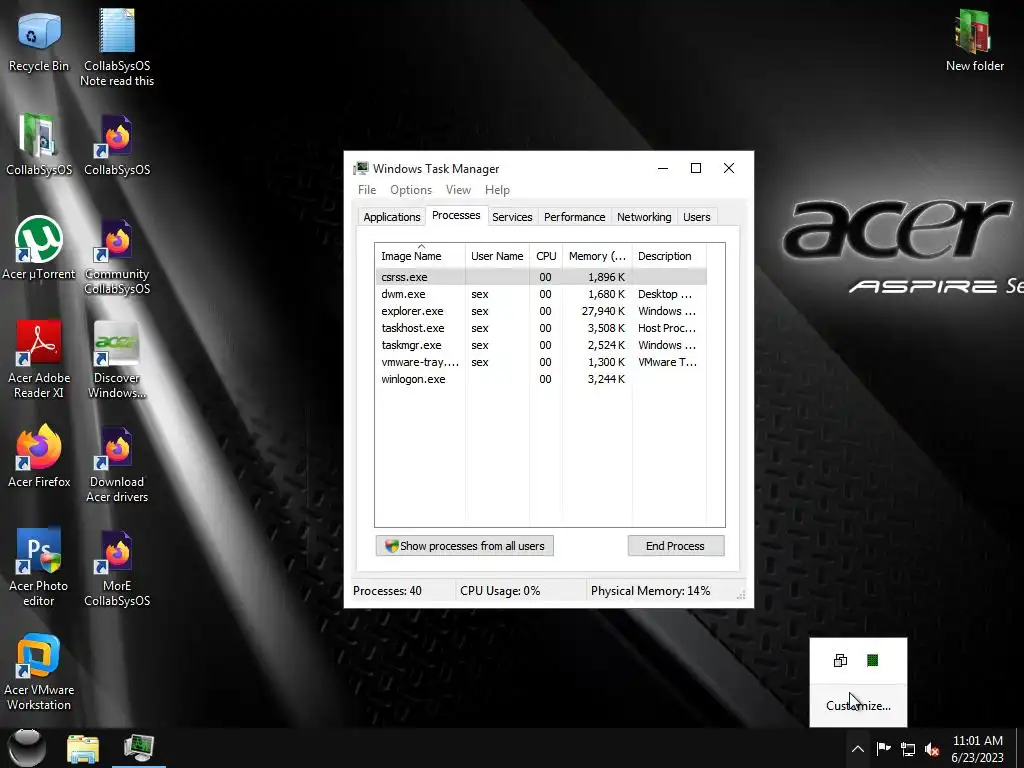Switch to the Networking tab
Screen dimensions: 1024x768
click(644, 217)
